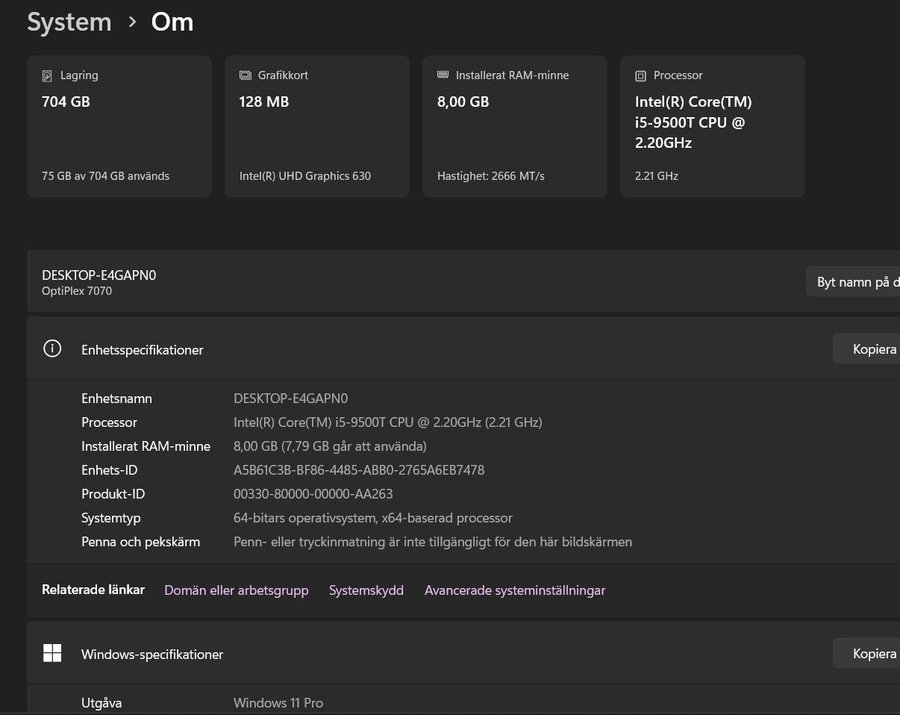Collapse the Windows-specifikationer section header

(463, 654)
